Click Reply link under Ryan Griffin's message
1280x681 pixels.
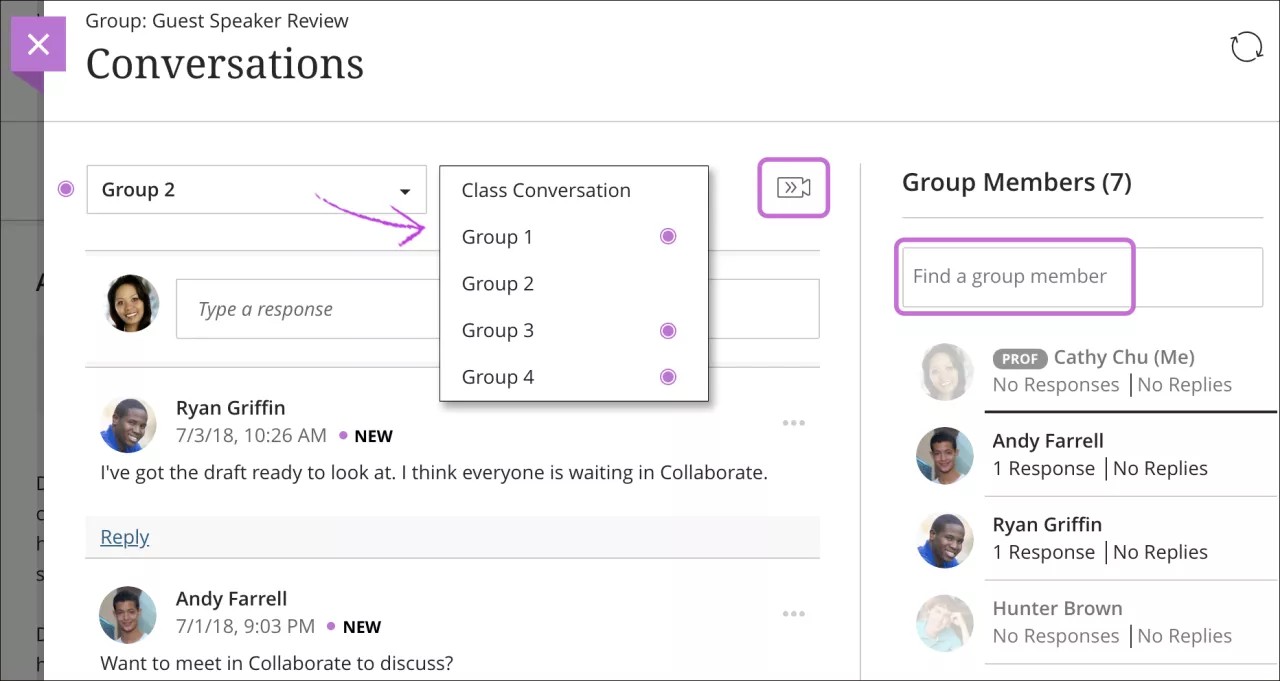click(x=124, y=537)
